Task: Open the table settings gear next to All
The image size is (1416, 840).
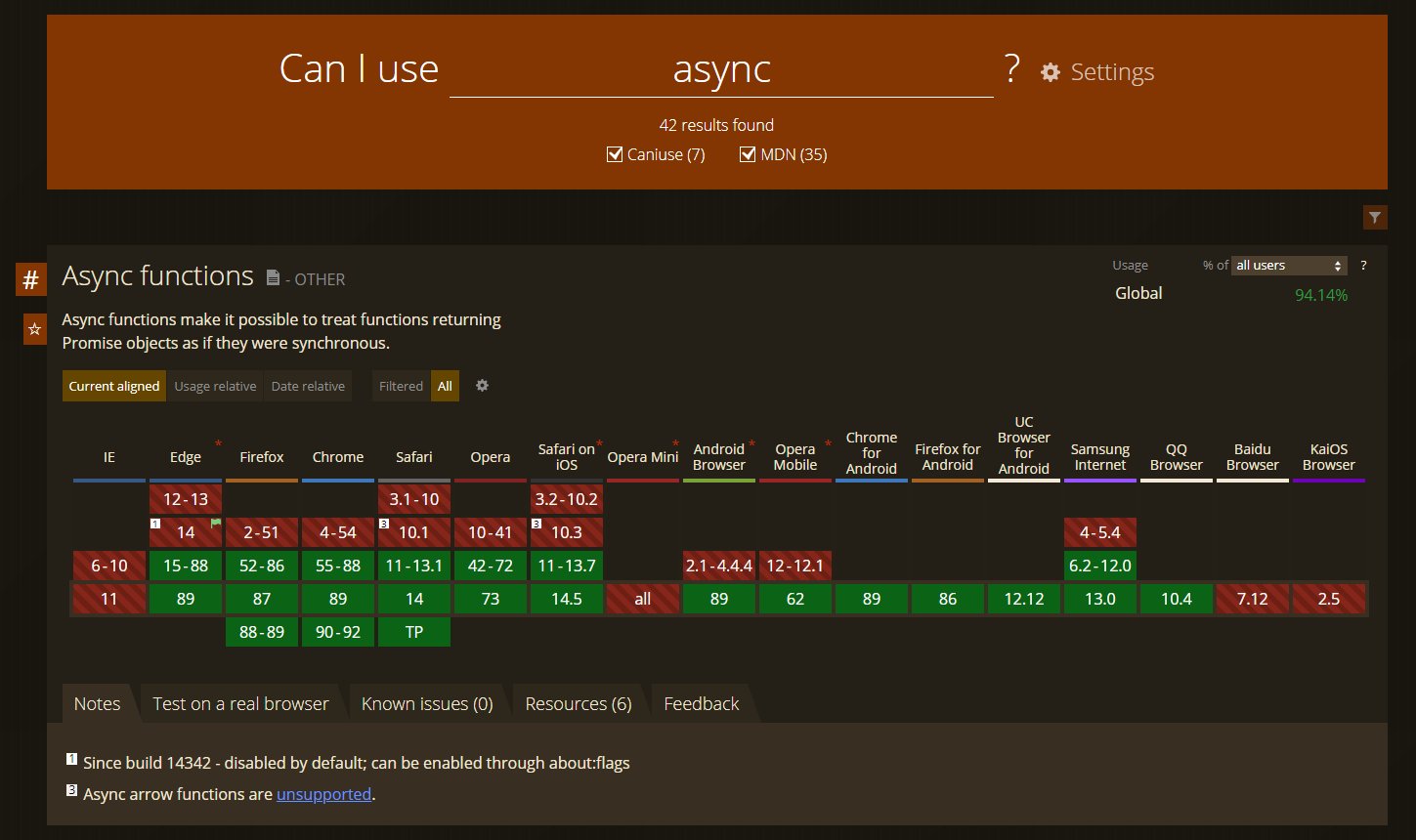Action: [482, 386]
